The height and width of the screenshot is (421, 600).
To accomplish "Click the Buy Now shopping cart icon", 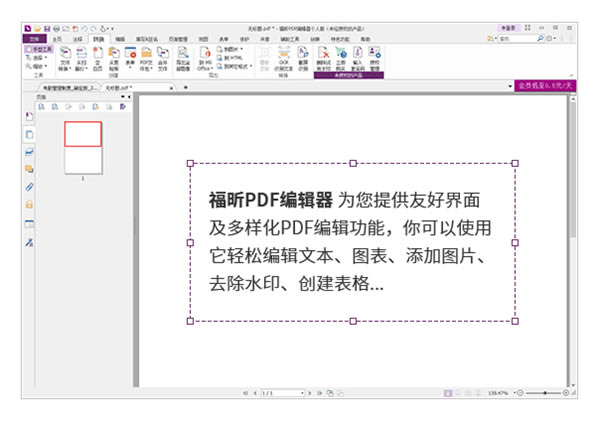I will coord(341,59).
